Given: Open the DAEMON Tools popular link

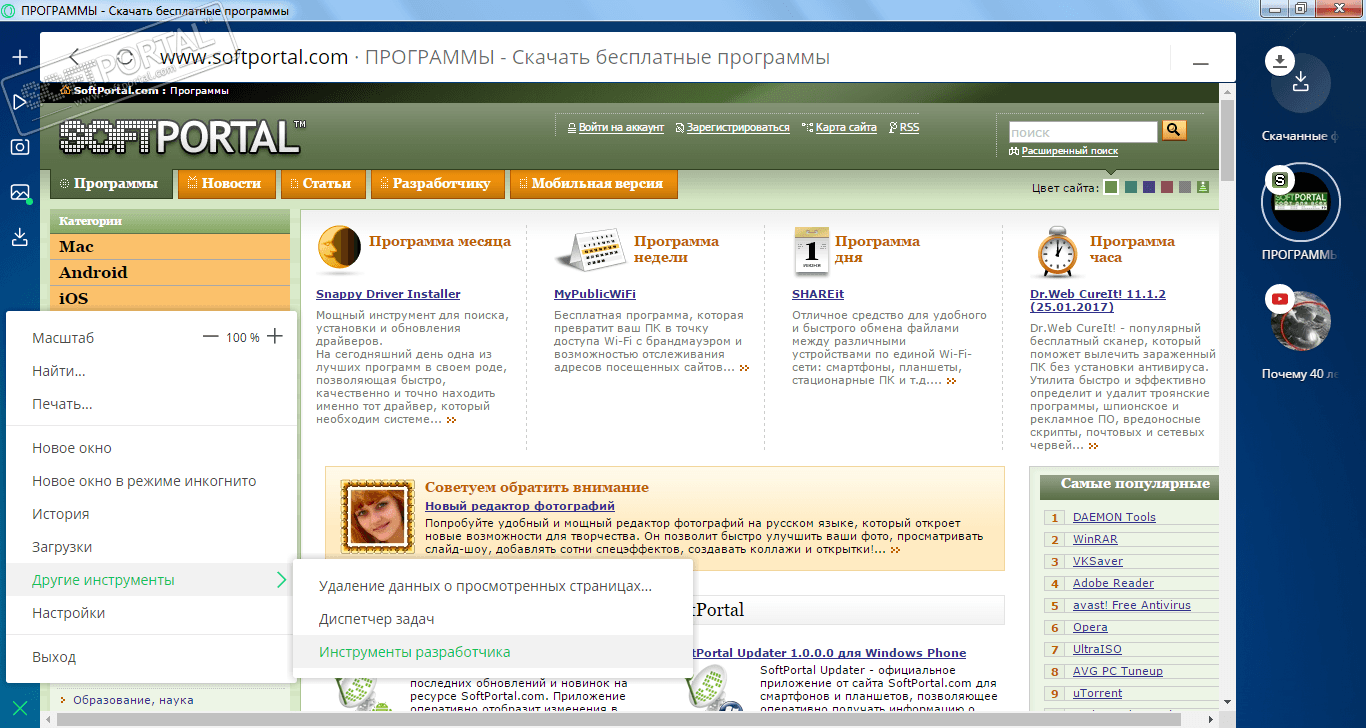Looking at the screenshot, I should point(1114,517).
